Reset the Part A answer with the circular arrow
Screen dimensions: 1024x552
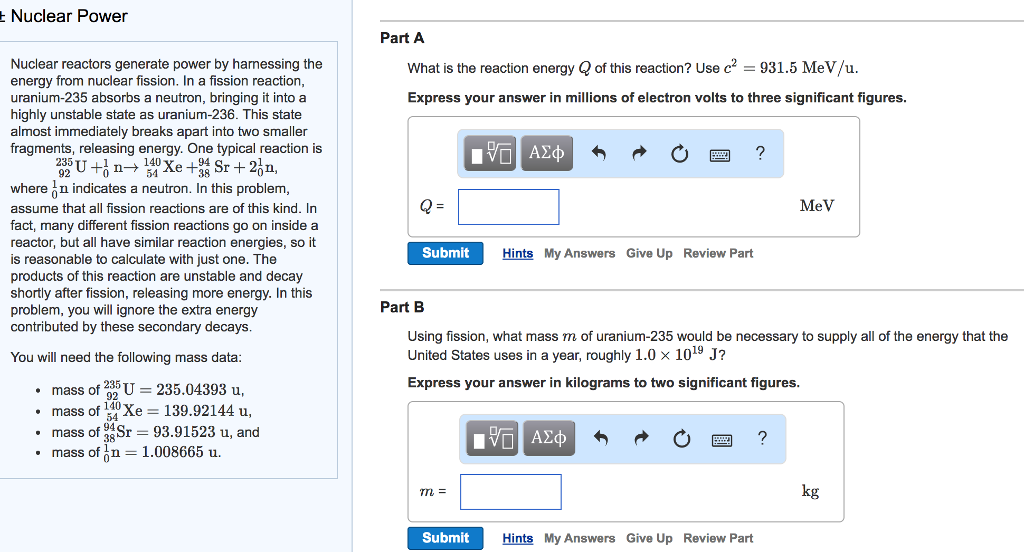click(680, 154)
